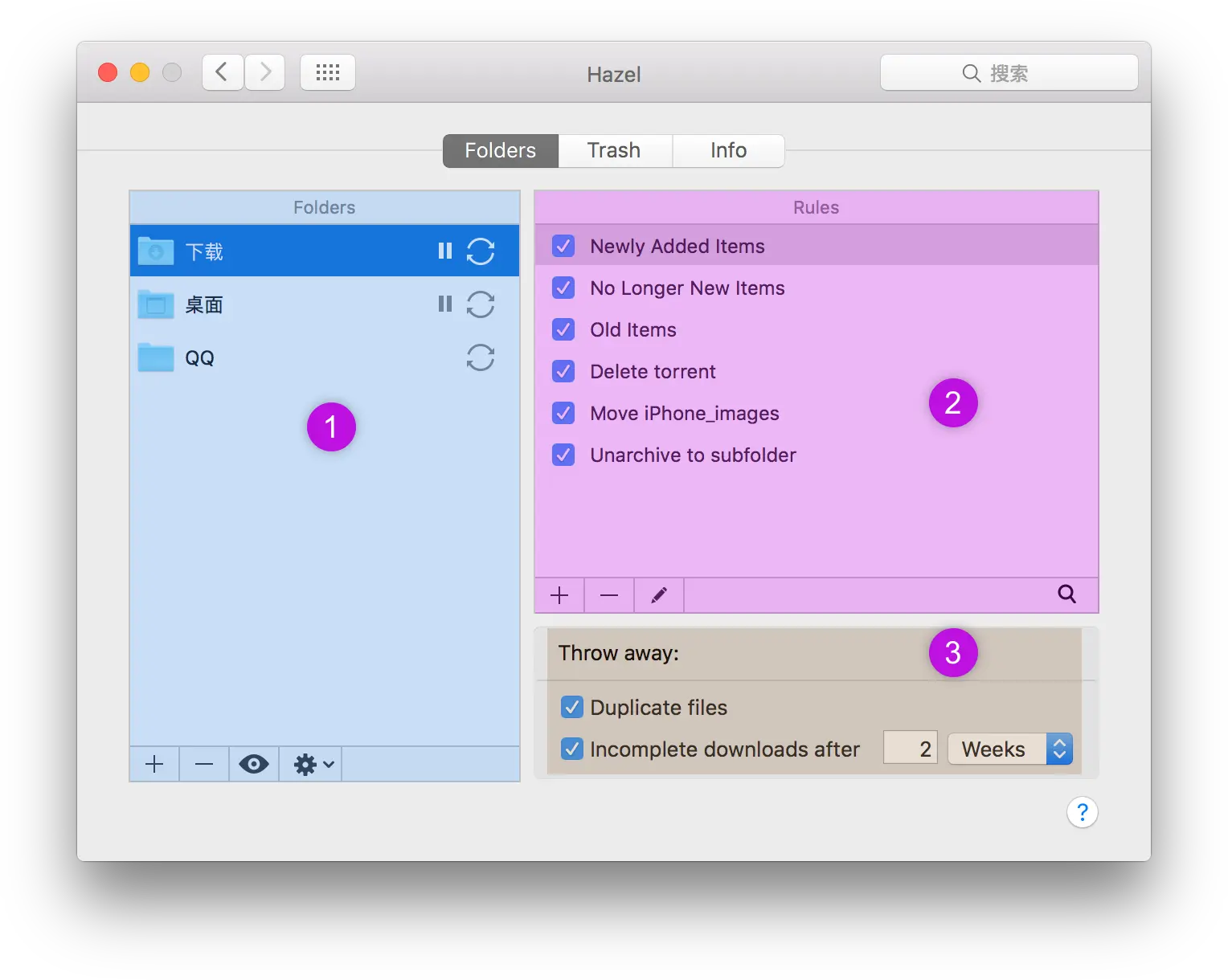This screenshot has width=1228, height=980.
Task: Select the Move iPhone_images rule name
Action: coord(685,413)
